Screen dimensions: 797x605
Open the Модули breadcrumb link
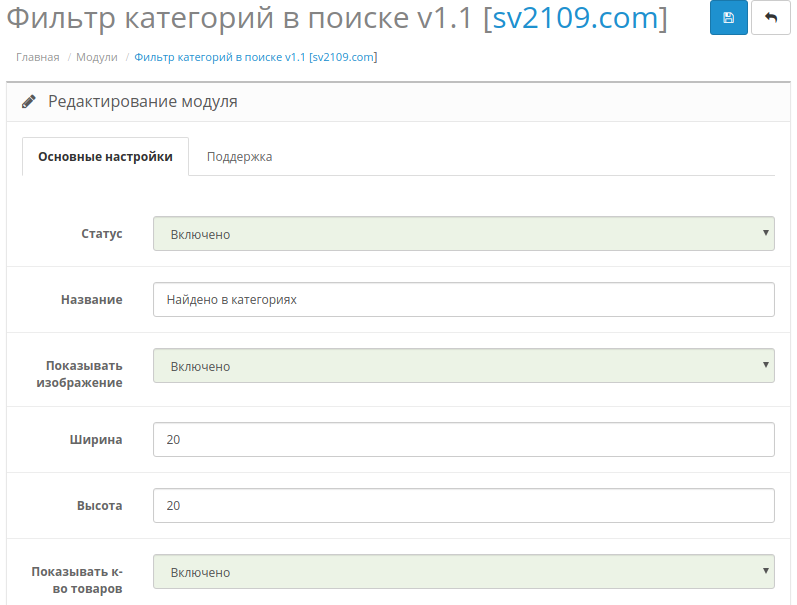97,57
